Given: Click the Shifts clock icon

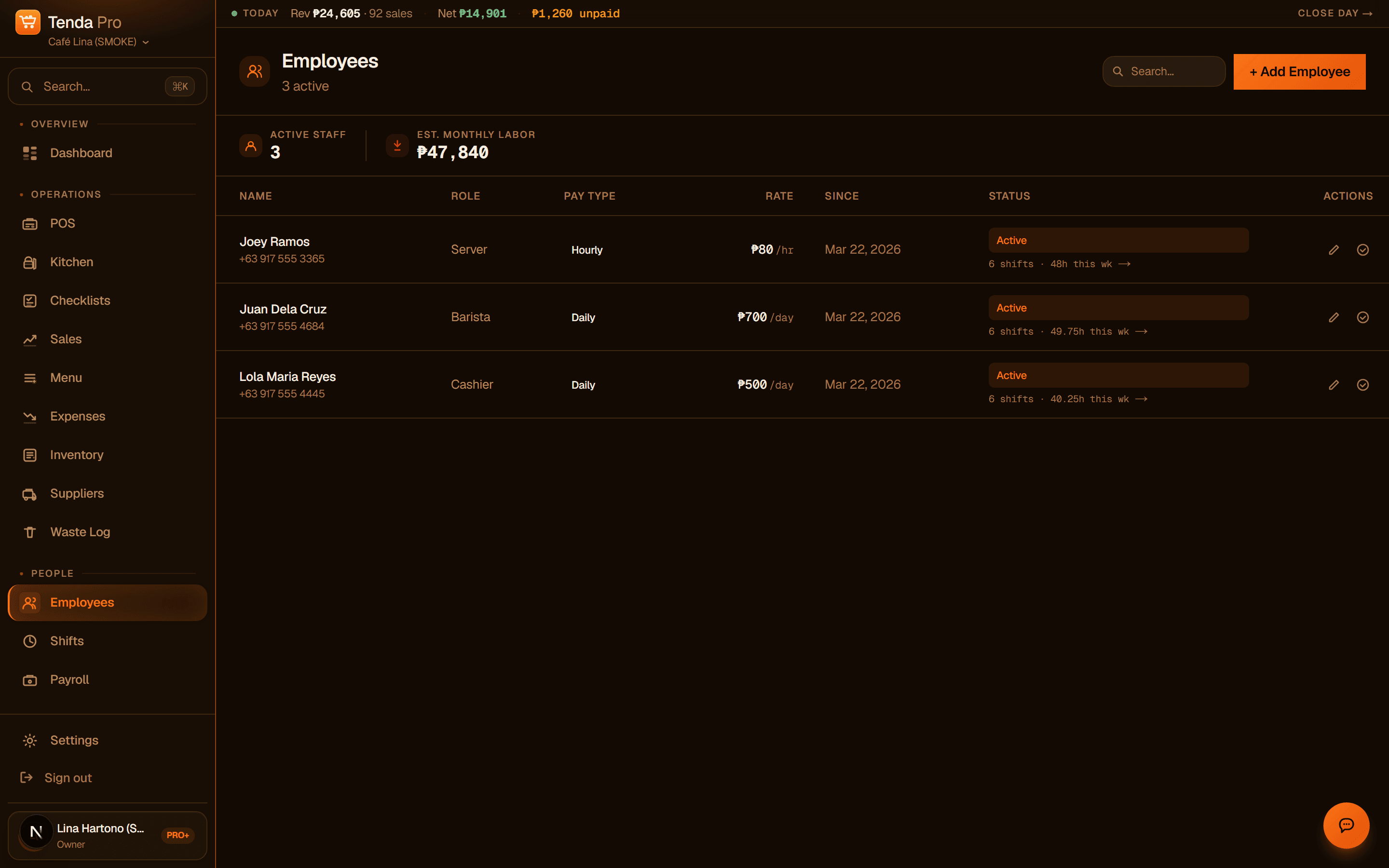Looking at the screenshot, I should pos(30,641).
